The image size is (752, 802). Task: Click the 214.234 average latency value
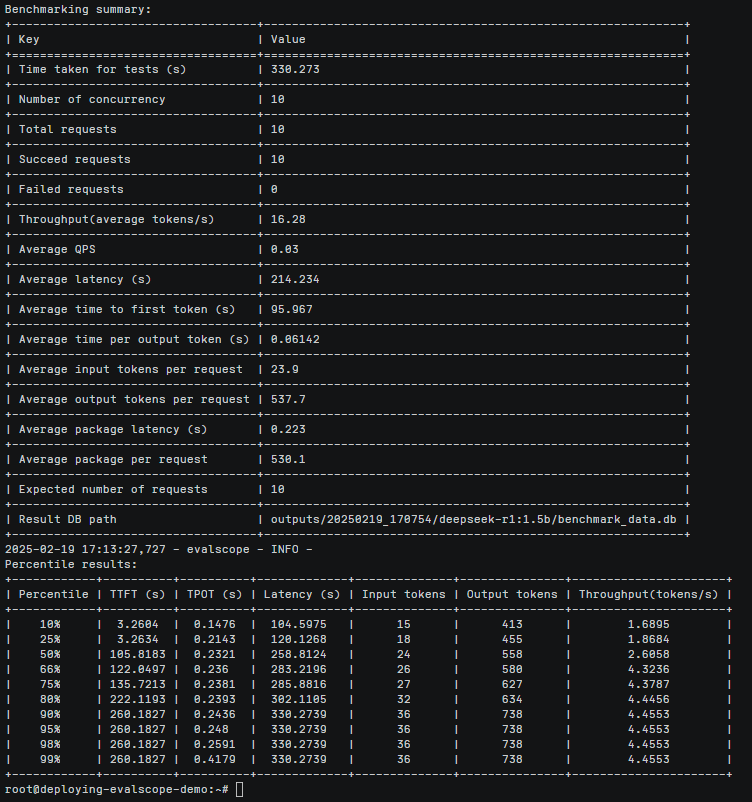tap(296, 279)
